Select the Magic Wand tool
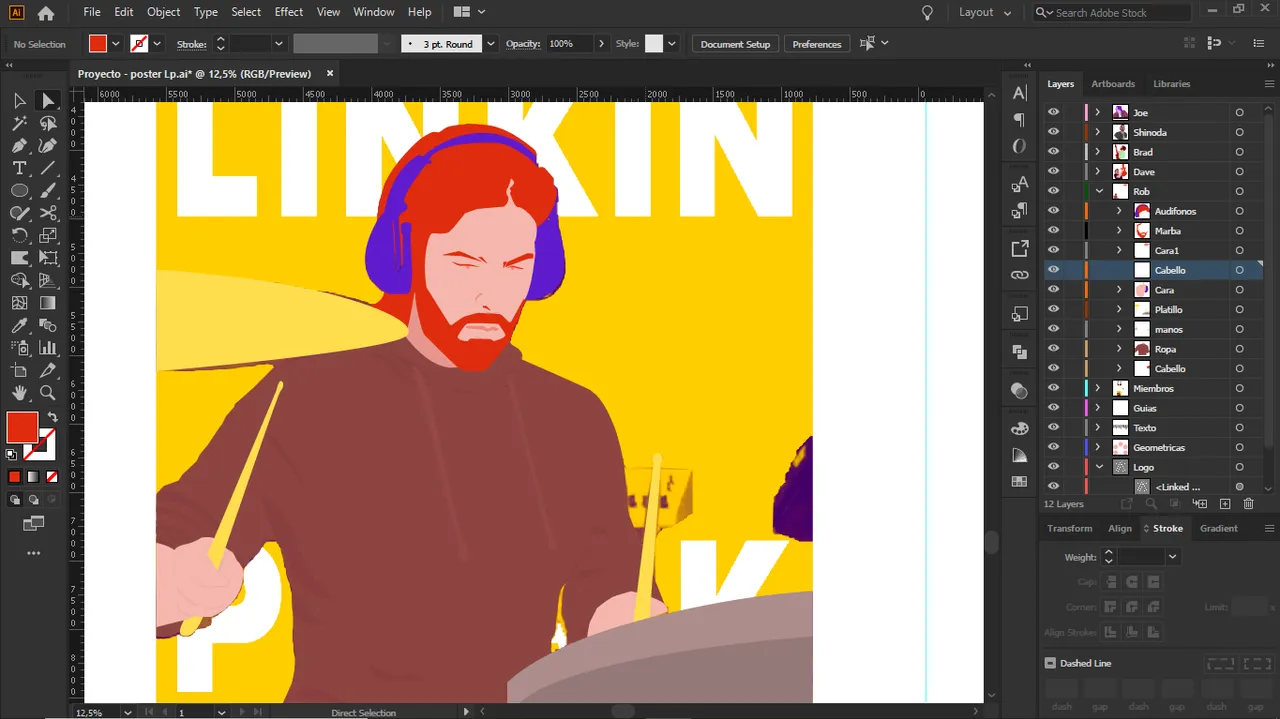1280x719 pixels. (19, 123)
